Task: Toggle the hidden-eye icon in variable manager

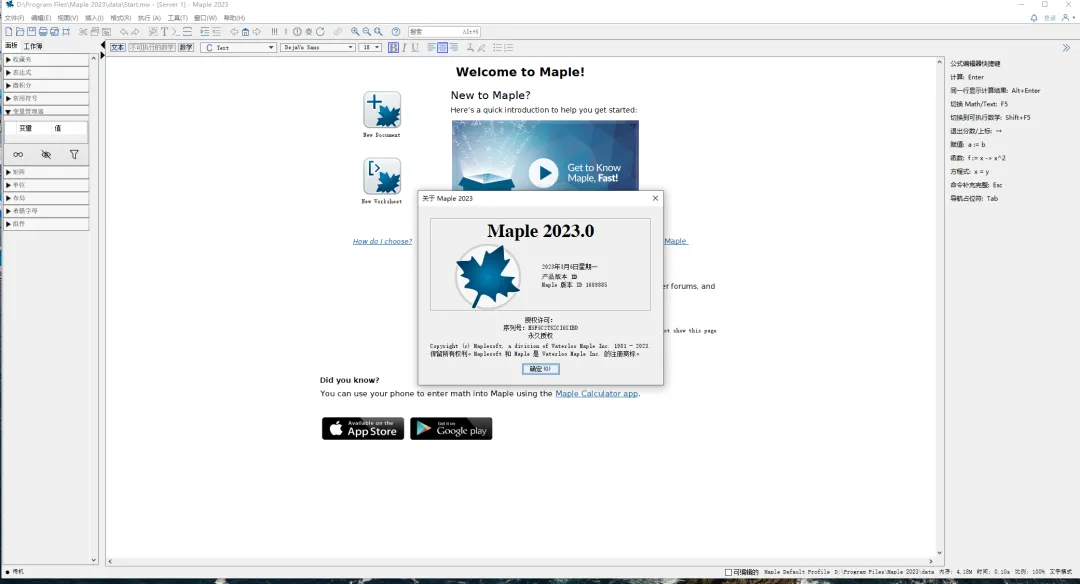Action: coord(46,155)
